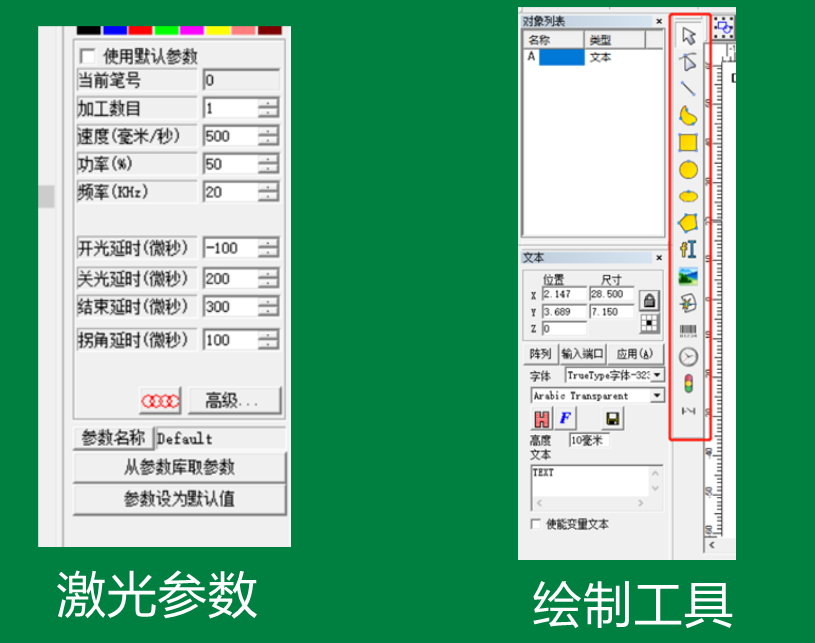Select the blue pen color swatch
Screen dimensions: 815x643
coord(115,30)
